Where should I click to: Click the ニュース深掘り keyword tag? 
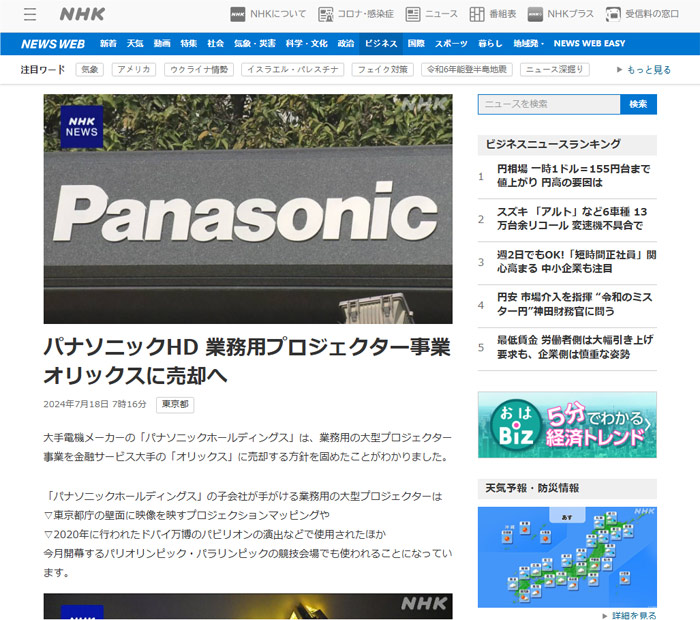(554, 70)
